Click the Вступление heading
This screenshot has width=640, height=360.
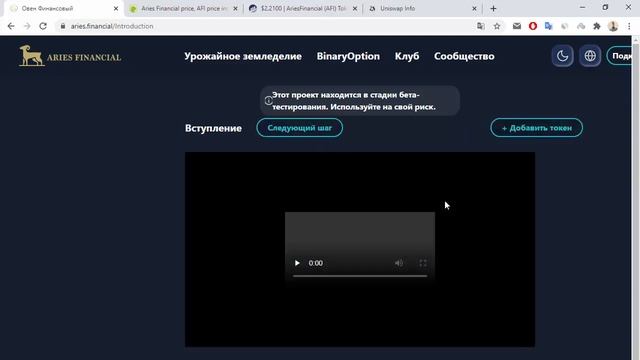pos(213,128)
